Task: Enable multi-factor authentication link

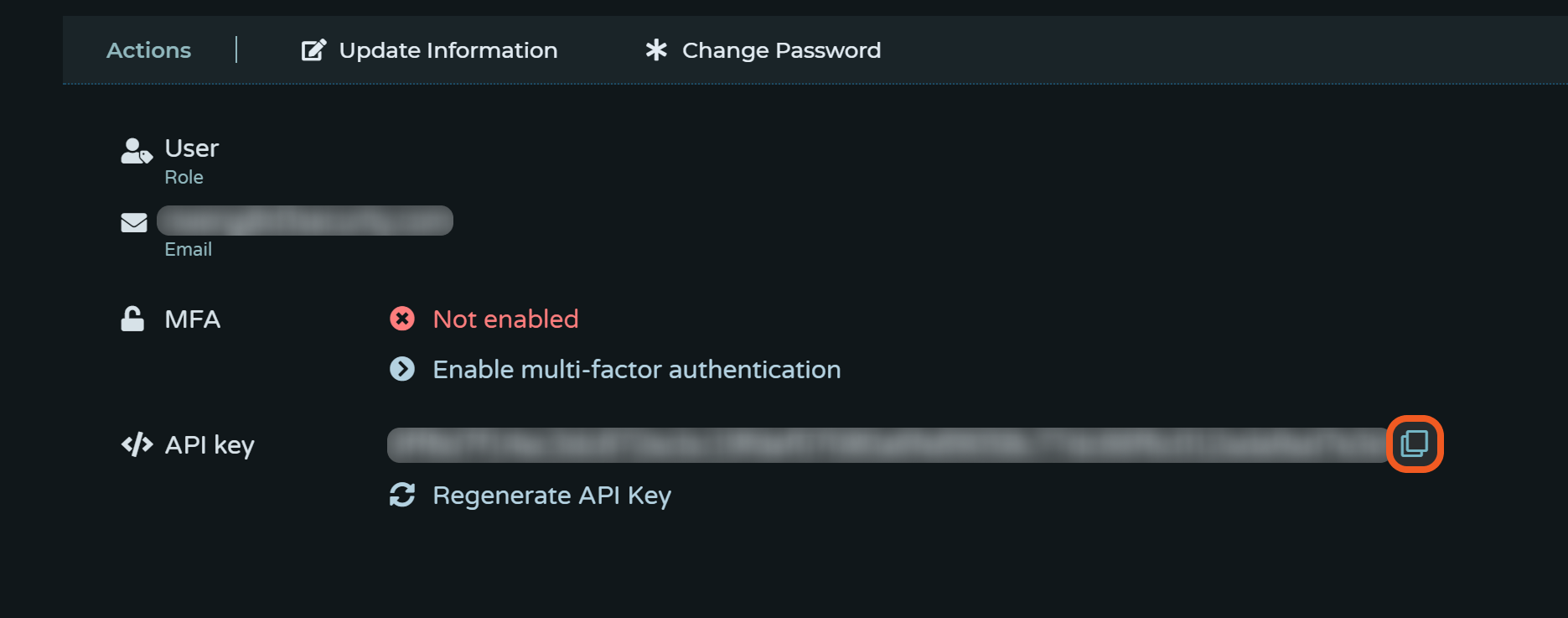Action: 636,369
